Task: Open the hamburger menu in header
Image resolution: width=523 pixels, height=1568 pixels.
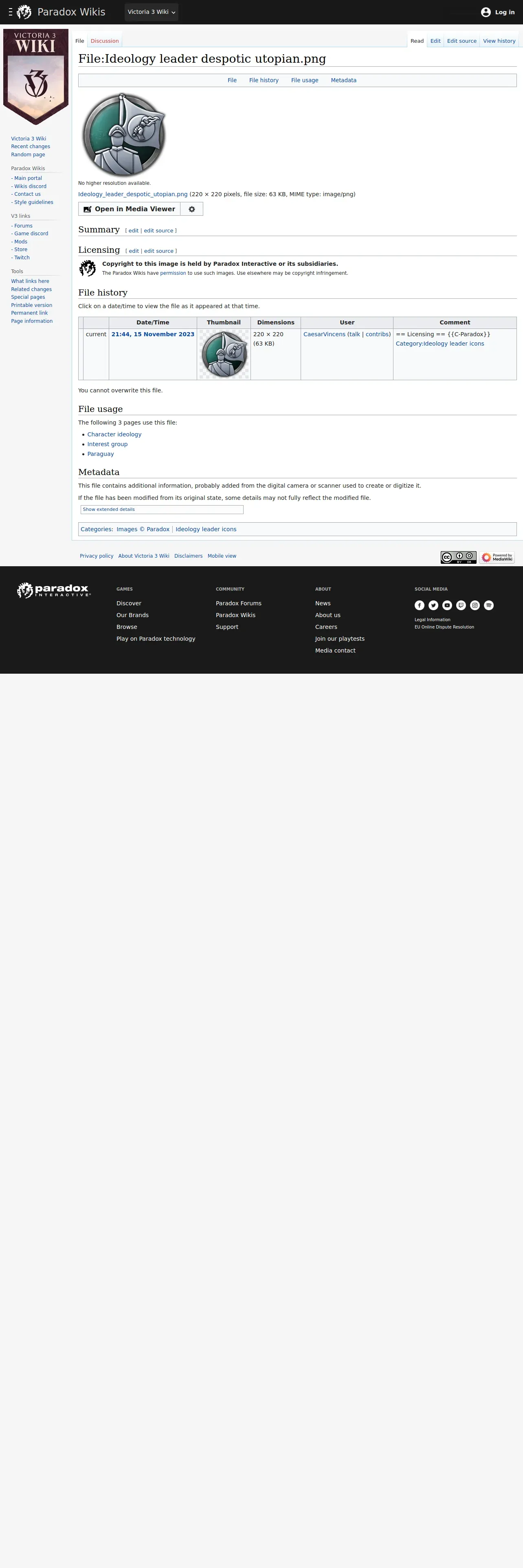Action: pos(10,12)
